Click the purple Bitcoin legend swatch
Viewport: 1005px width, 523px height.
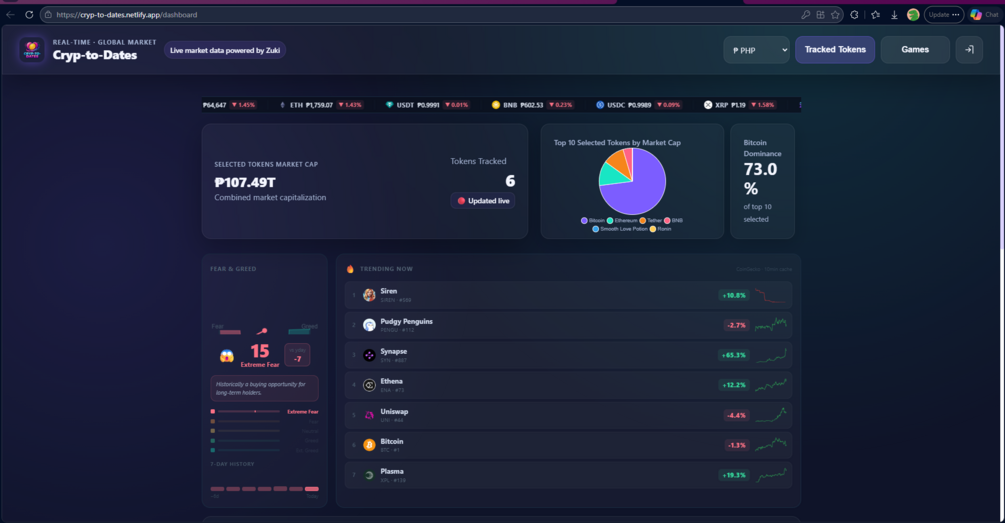click(x=584, y=220)
